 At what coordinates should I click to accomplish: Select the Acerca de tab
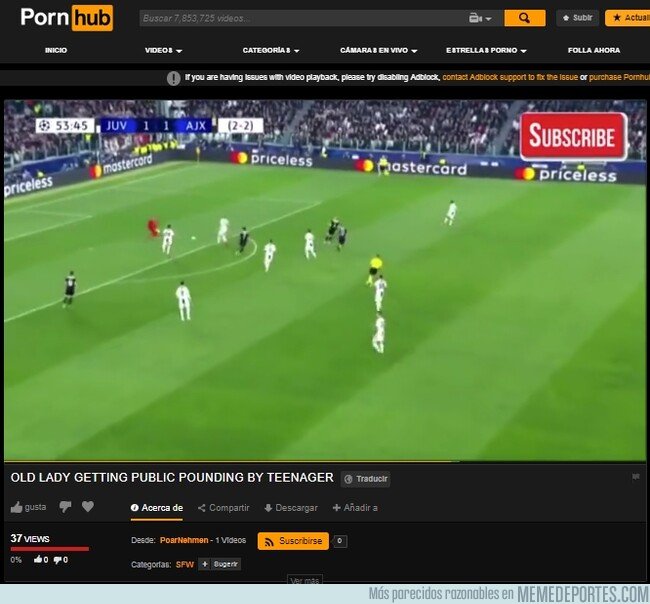(x=157, y=508)
